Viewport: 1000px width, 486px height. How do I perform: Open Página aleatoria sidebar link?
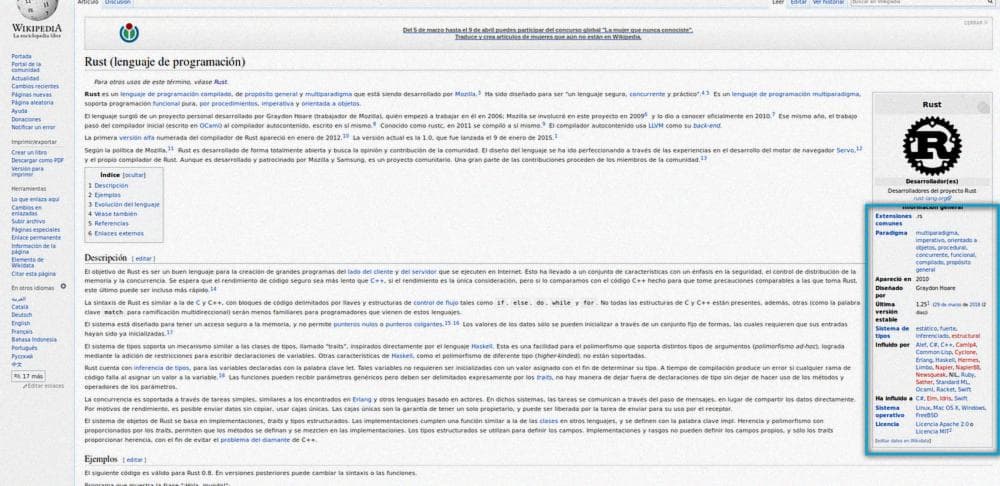tap(32, 102)
